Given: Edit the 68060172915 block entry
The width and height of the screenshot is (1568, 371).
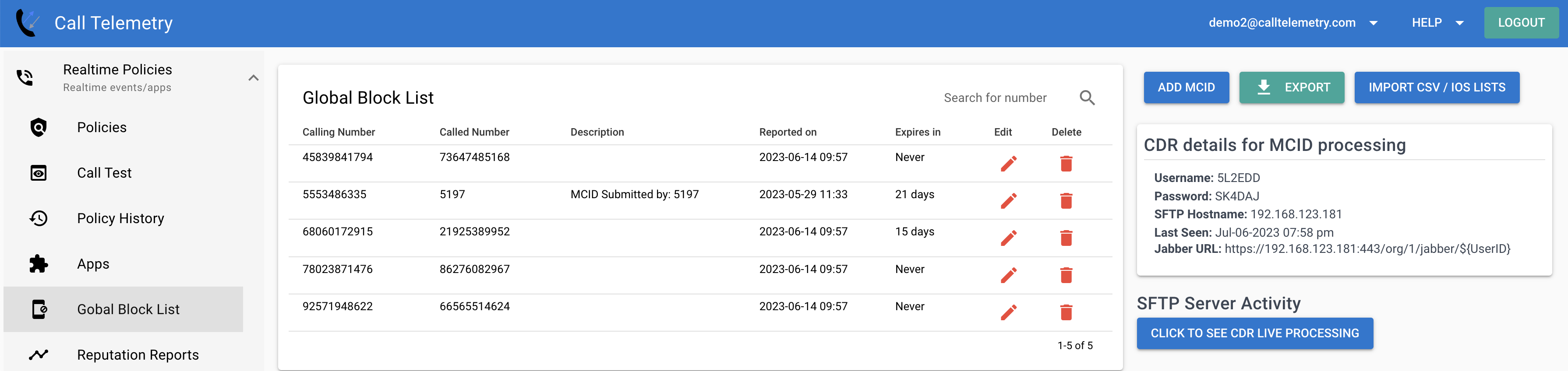Looking at the screenshot, I should click(1009, 238).
